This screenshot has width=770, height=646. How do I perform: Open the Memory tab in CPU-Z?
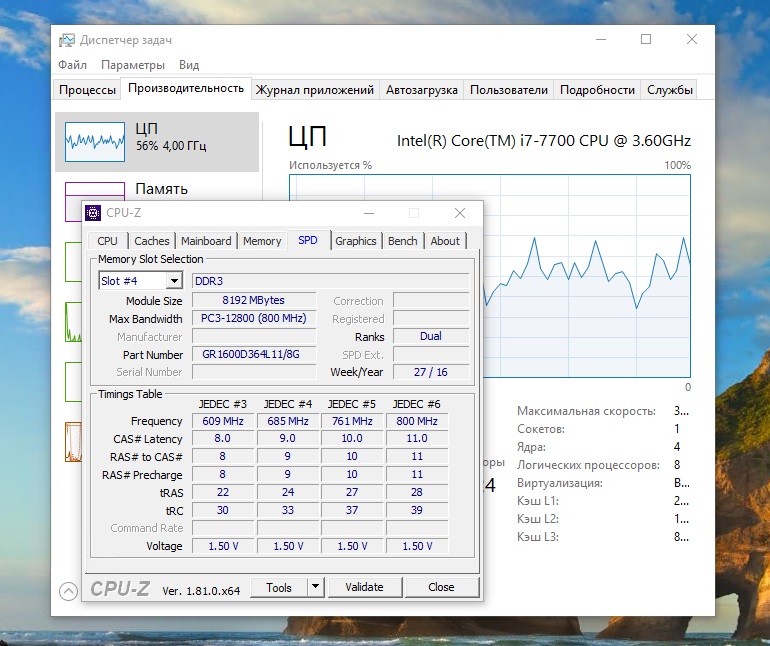point(262,241)
